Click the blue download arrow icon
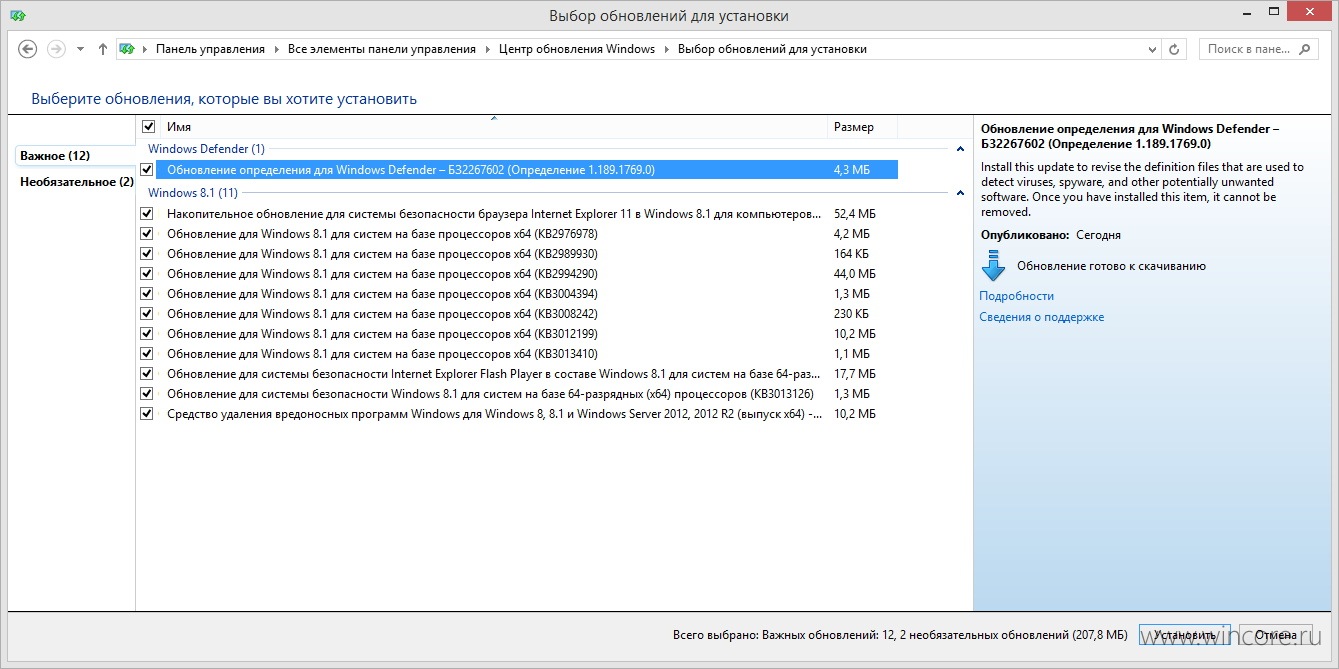 pos(993,266)
